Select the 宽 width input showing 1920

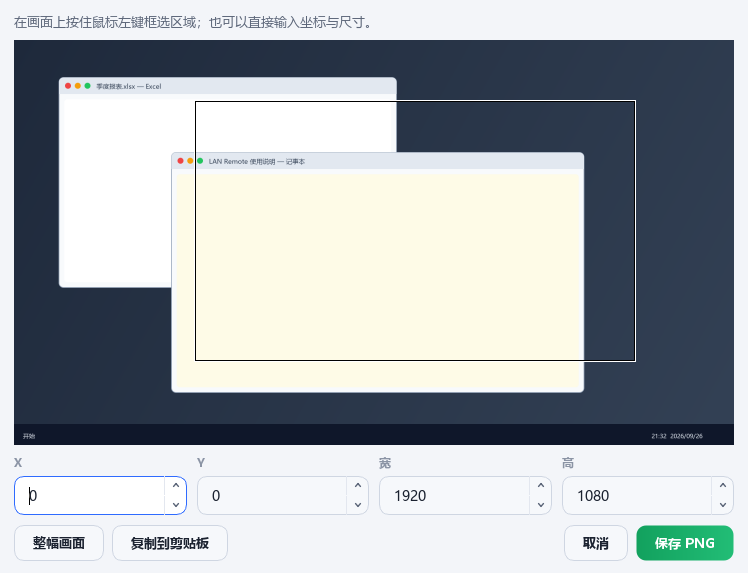(455, 495)
